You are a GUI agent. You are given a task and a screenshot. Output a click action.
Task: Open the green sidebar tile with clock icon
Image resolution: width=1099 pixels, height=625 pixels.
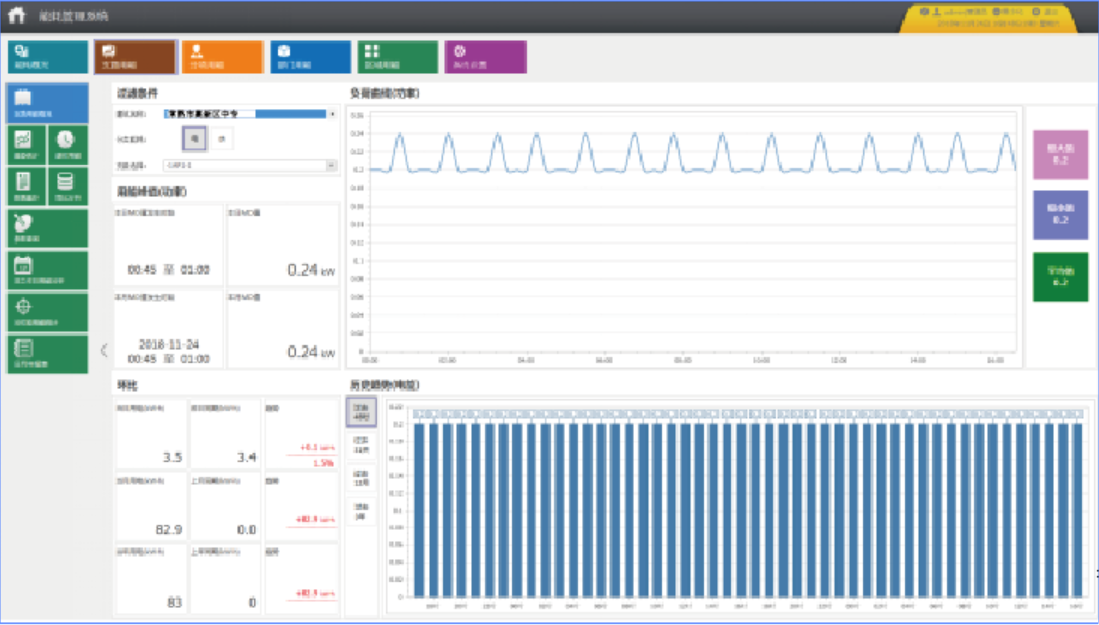coord(68,145)
